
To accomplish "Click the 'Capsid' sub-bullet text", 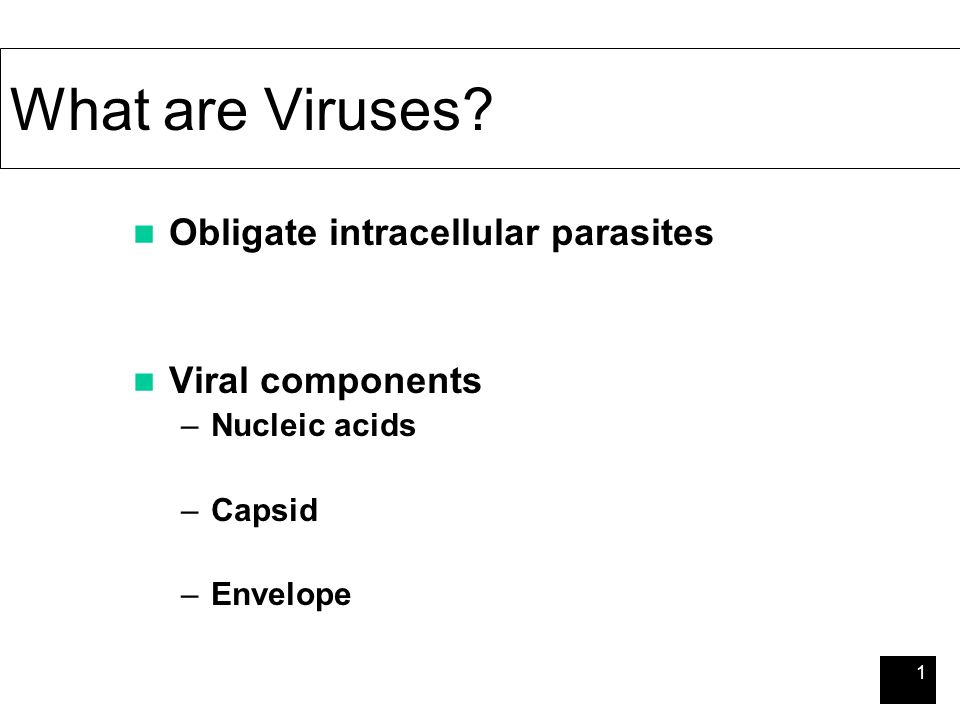I will 264,511.
